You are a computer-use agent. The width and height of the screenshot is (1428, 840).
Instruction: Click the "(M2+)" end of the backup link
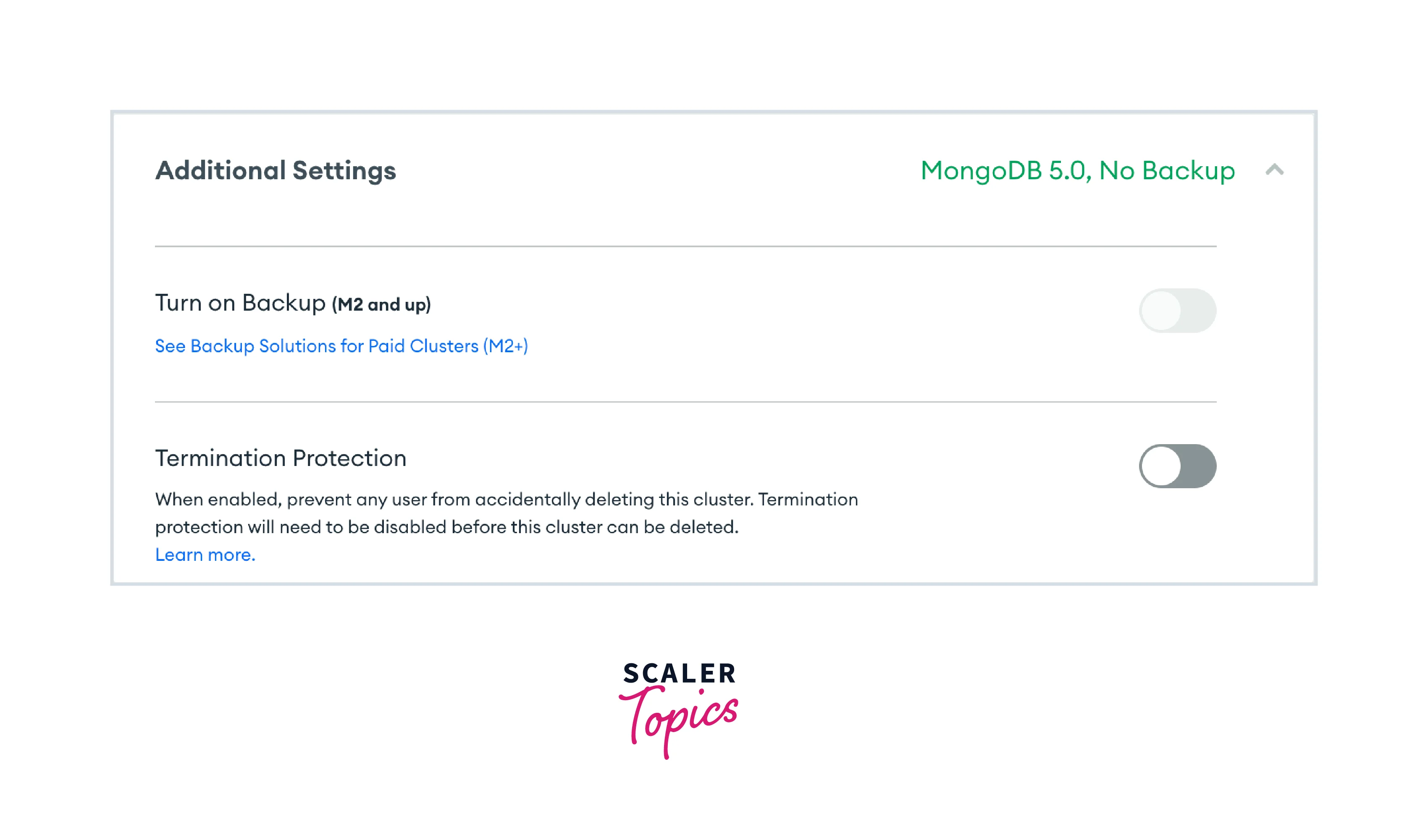(505, 345)
